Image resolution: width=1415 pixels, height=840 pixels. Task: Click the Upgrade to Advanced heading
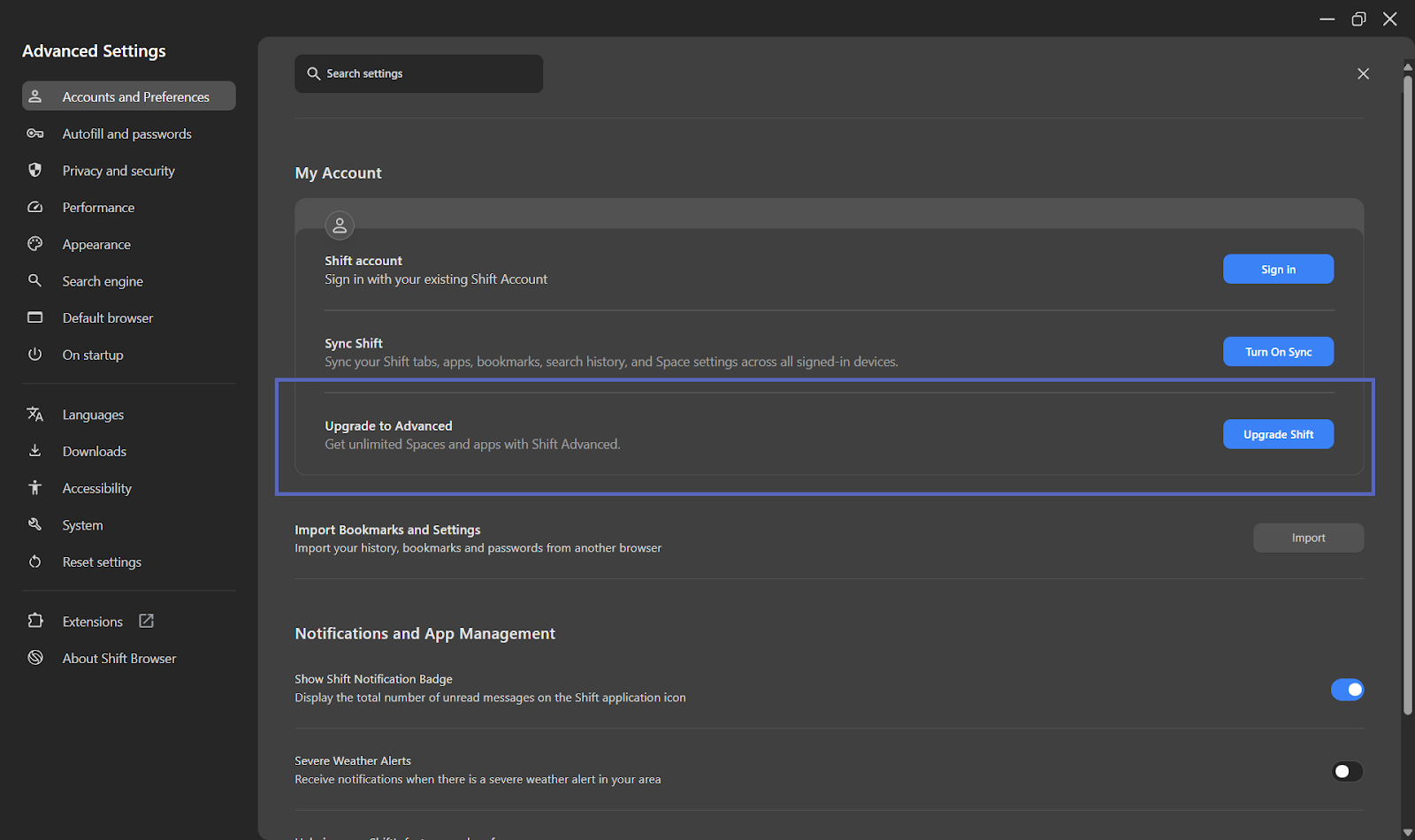pyautogui.click(x=388, y=425)
